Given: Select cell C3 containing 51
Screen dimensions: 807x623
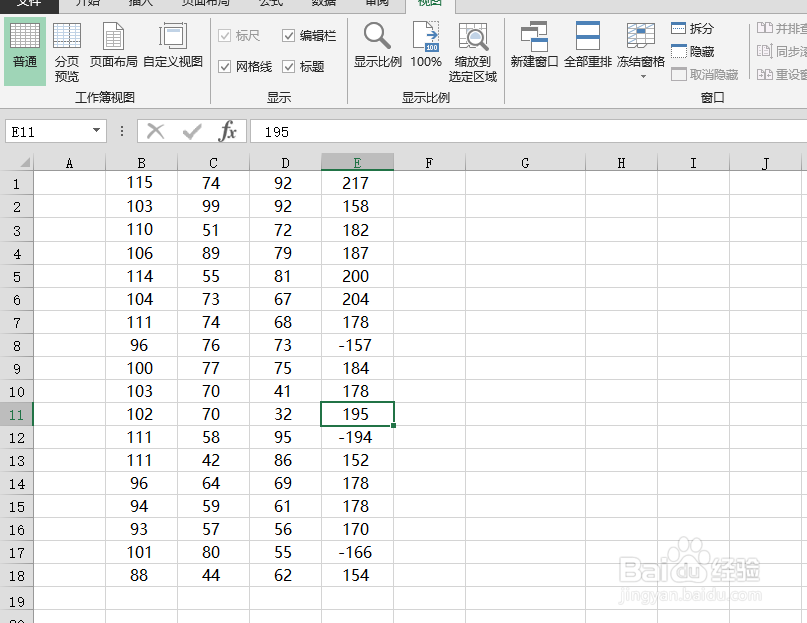Looking at the screenshot, I should [214, 230].
